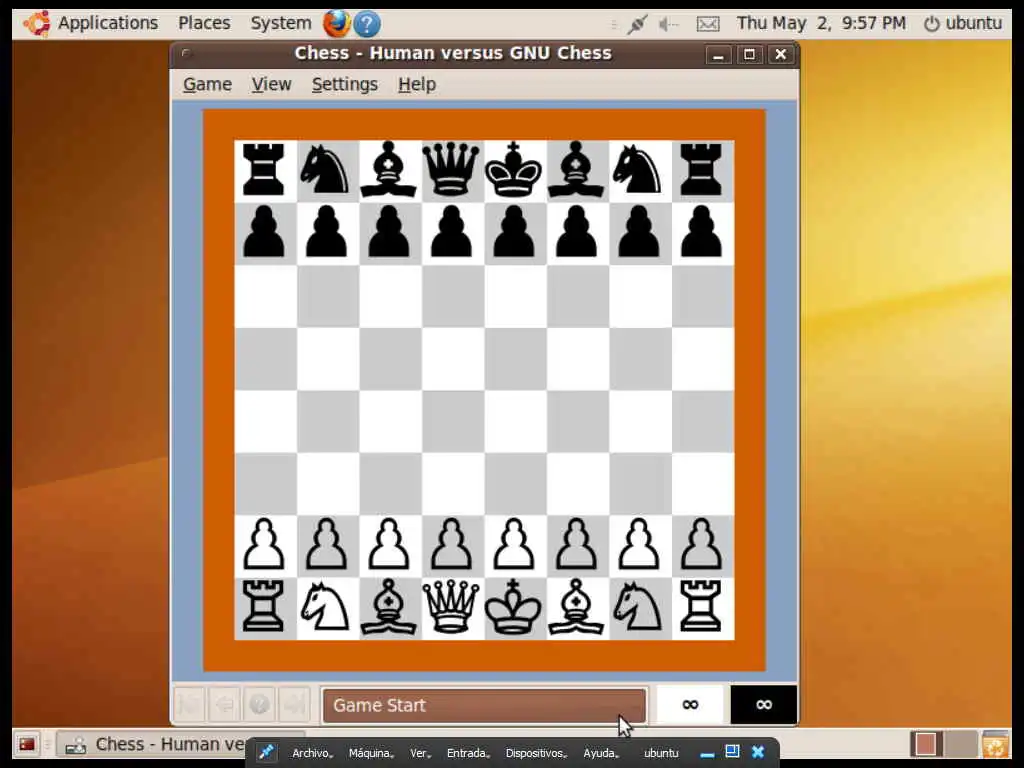Image resolution: width=1024 pixels, height=768 pixels.
Task: Open the blue question-mark help icon
Action: coord(367,24)
